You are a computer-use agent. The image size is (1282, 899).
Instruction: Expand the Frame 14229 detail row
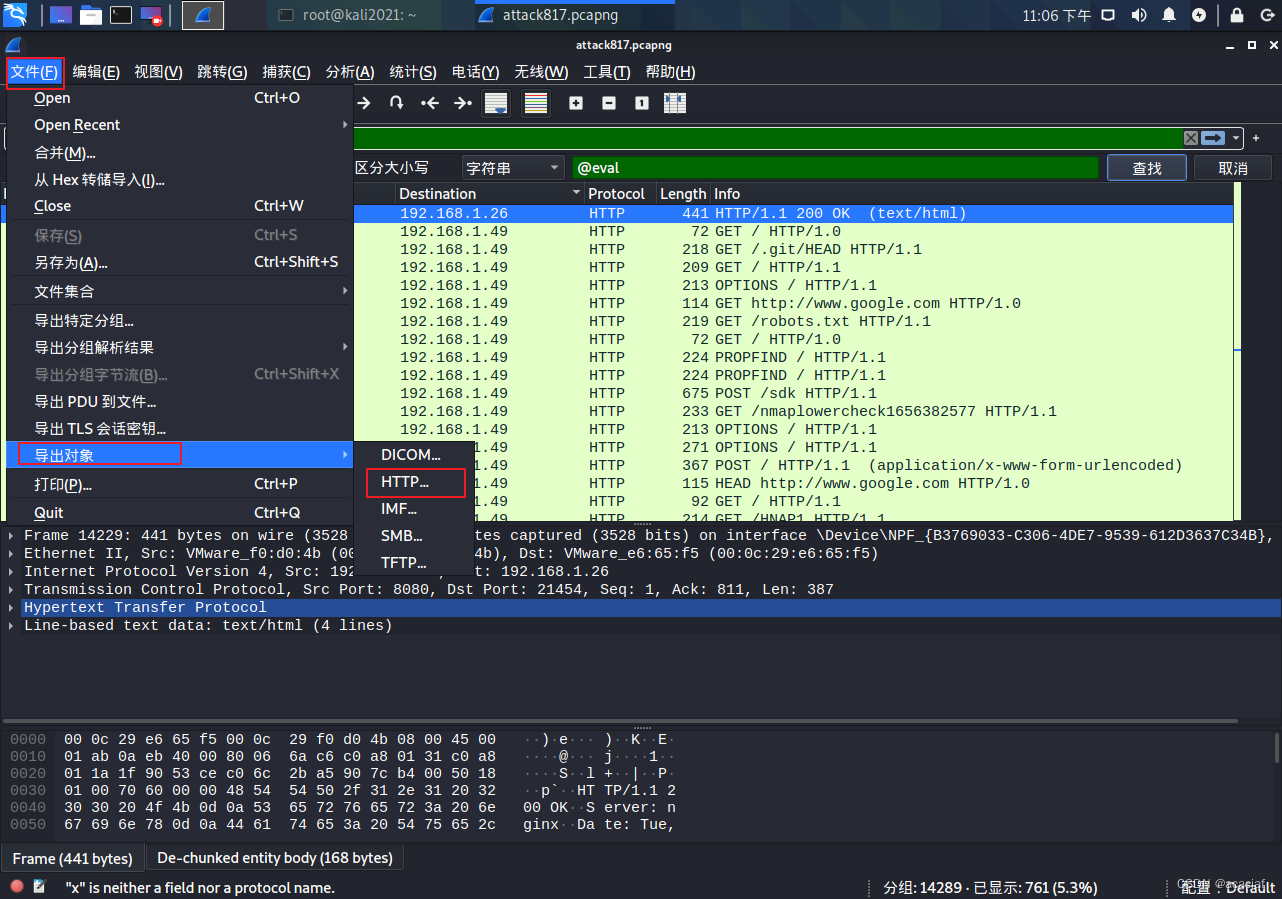[x=11, y=536]
